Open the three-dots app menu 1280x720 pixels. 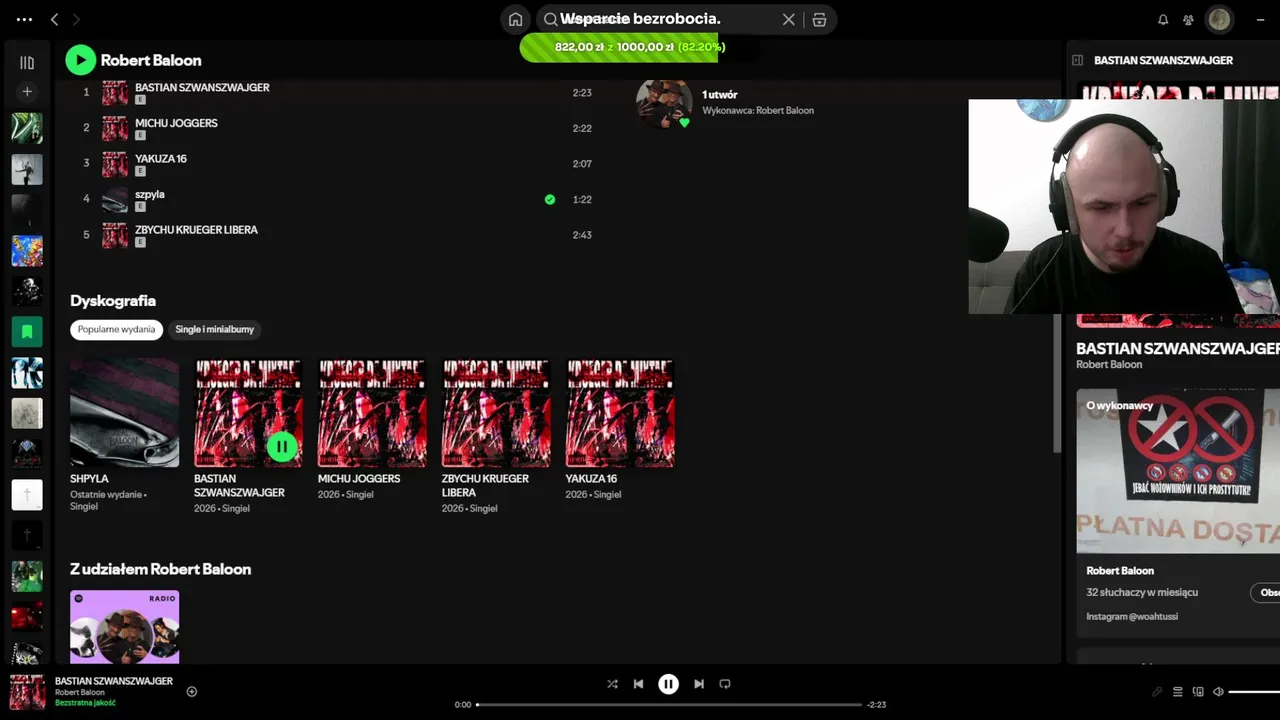click(24, 19)
